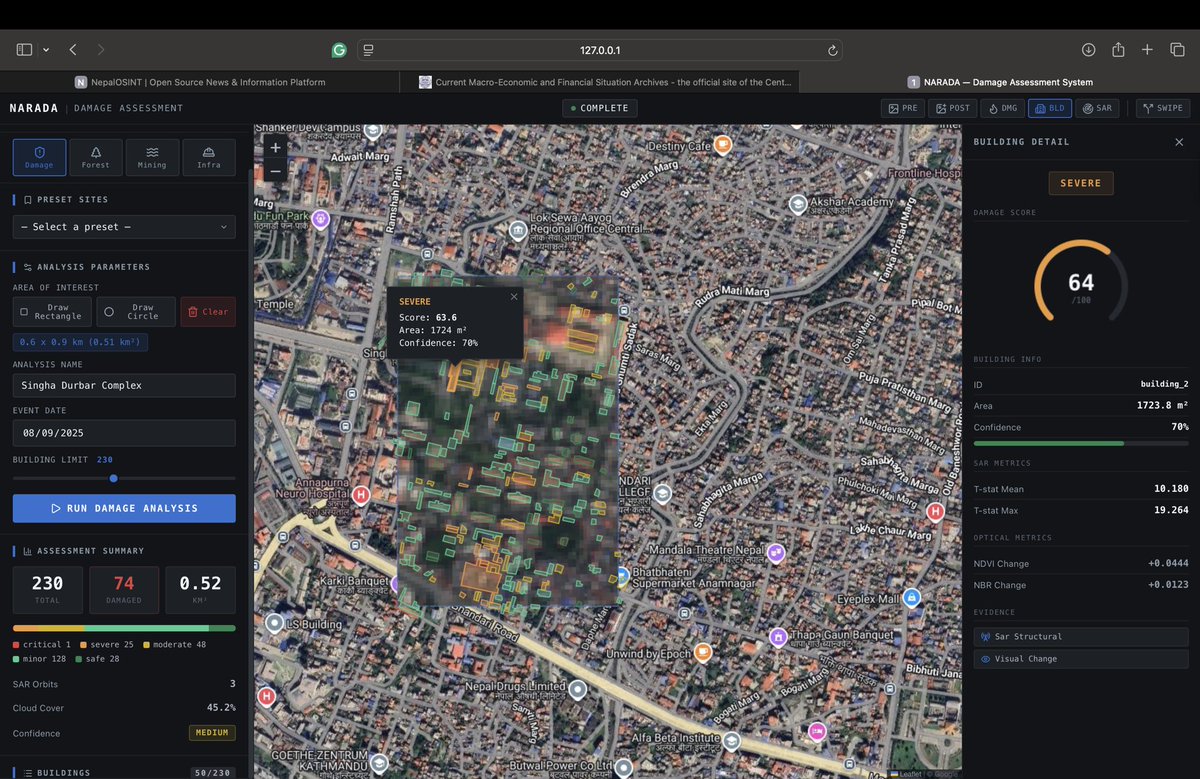Select the Forest analysis mode tab

click(96, 157)
